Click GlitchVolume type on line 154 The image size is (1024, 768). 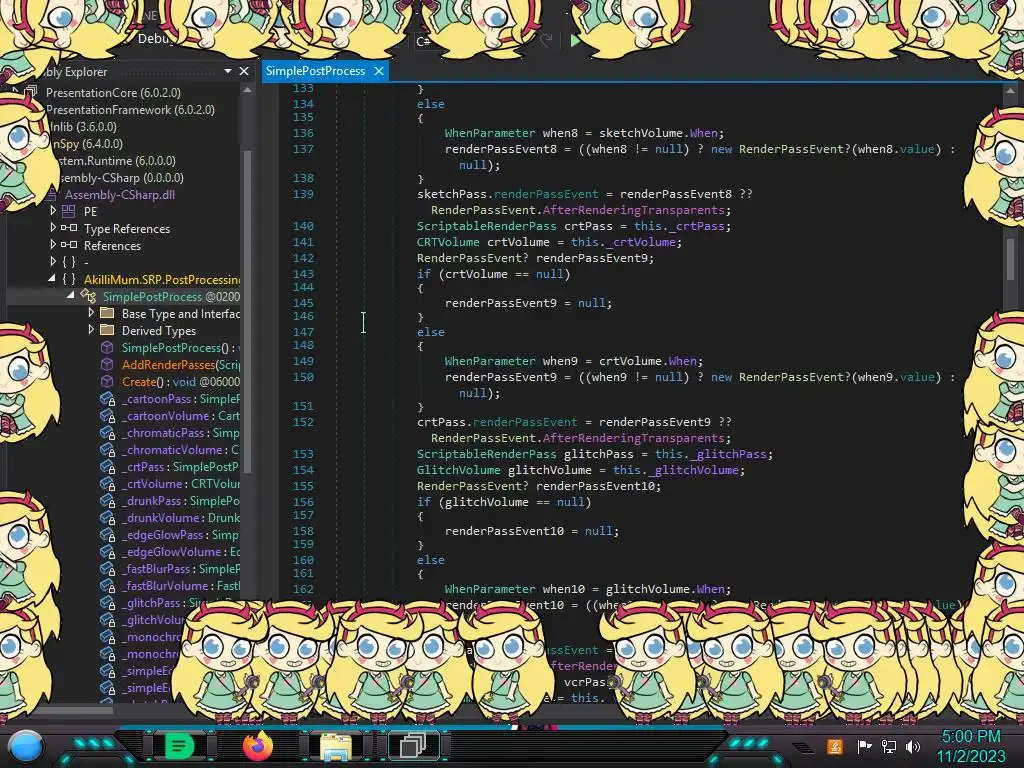(458, 470)
